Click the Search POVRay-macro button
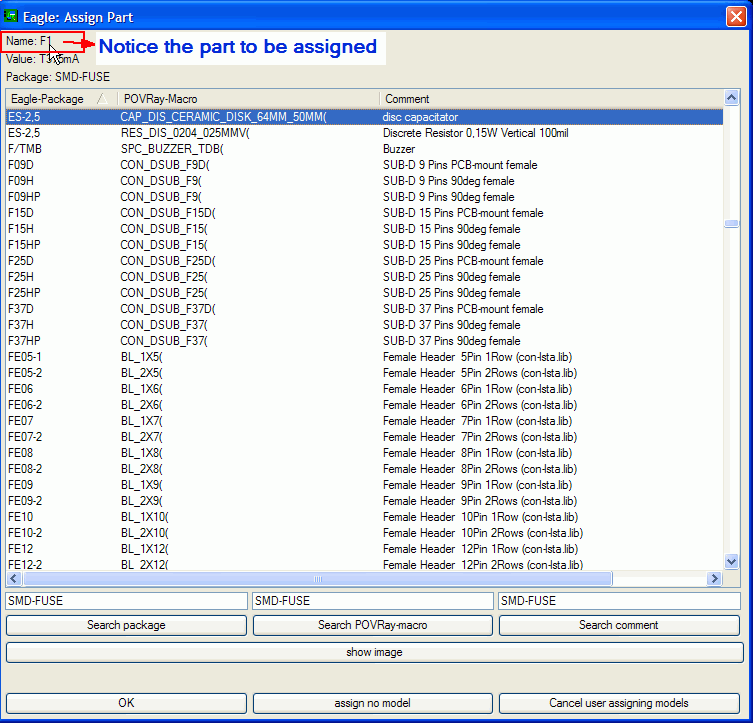The image size is (753, 723). click(x=373, y=625)
